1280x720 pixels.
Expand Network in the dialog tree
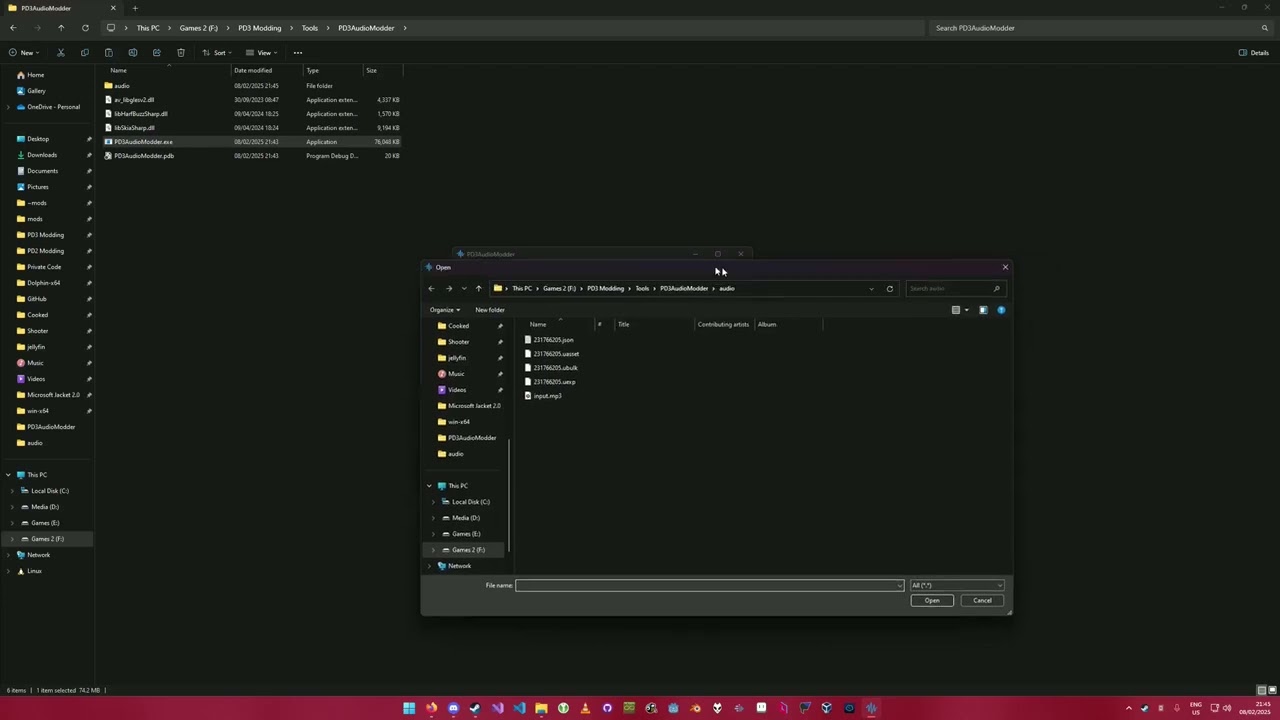point(430,566)
